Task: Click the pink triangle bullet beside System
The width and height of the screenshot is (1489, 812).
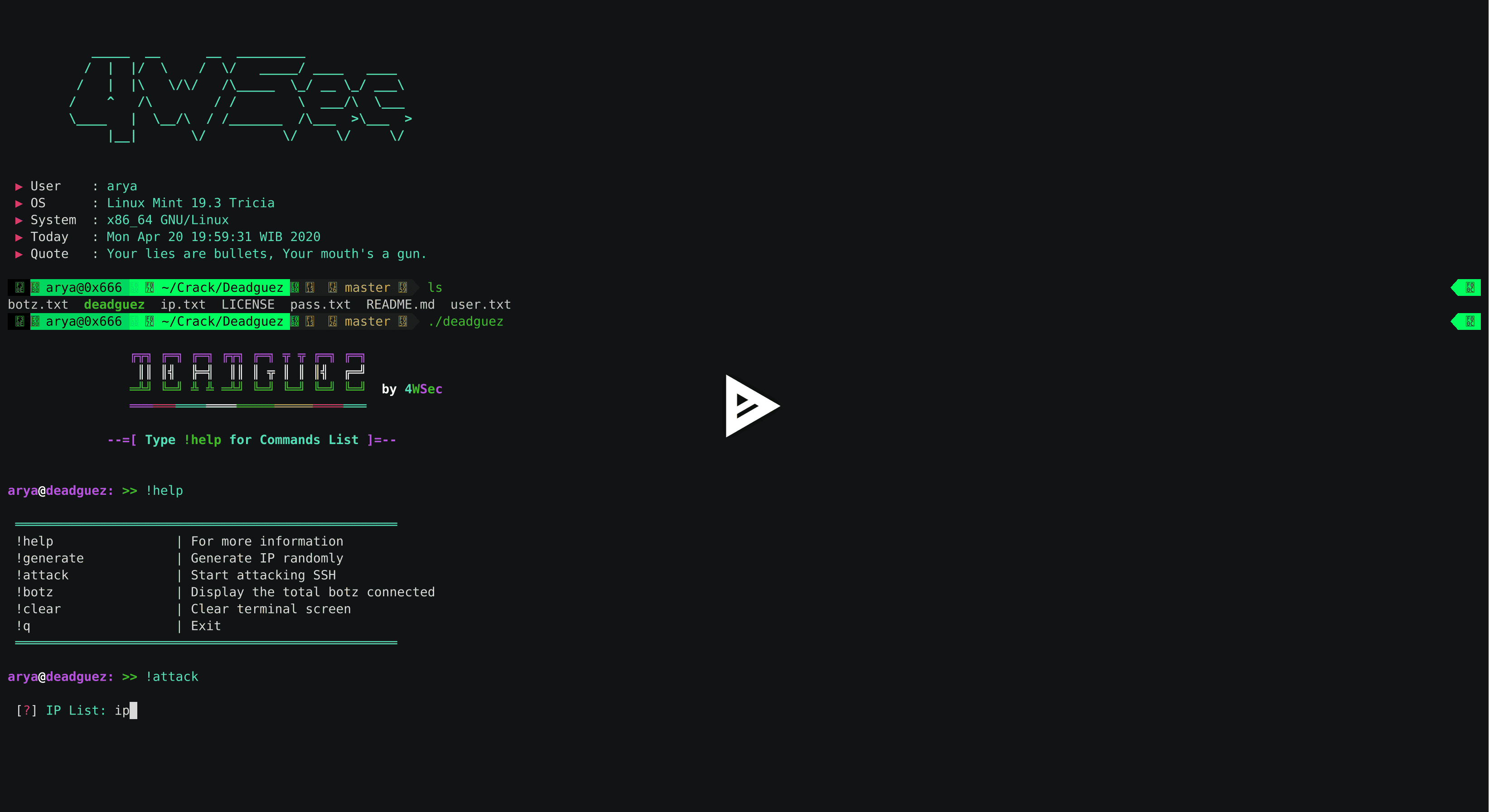Action: [19, 220]
